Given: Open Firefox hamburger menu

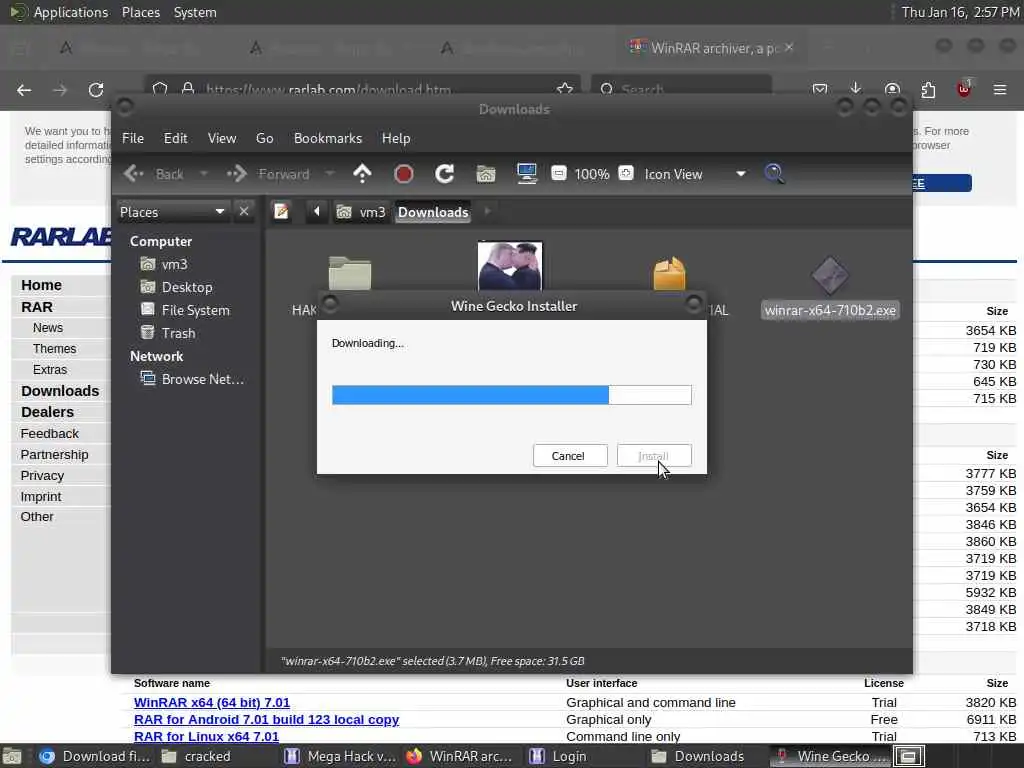Looking at the screenshot, I should 1000,89.
